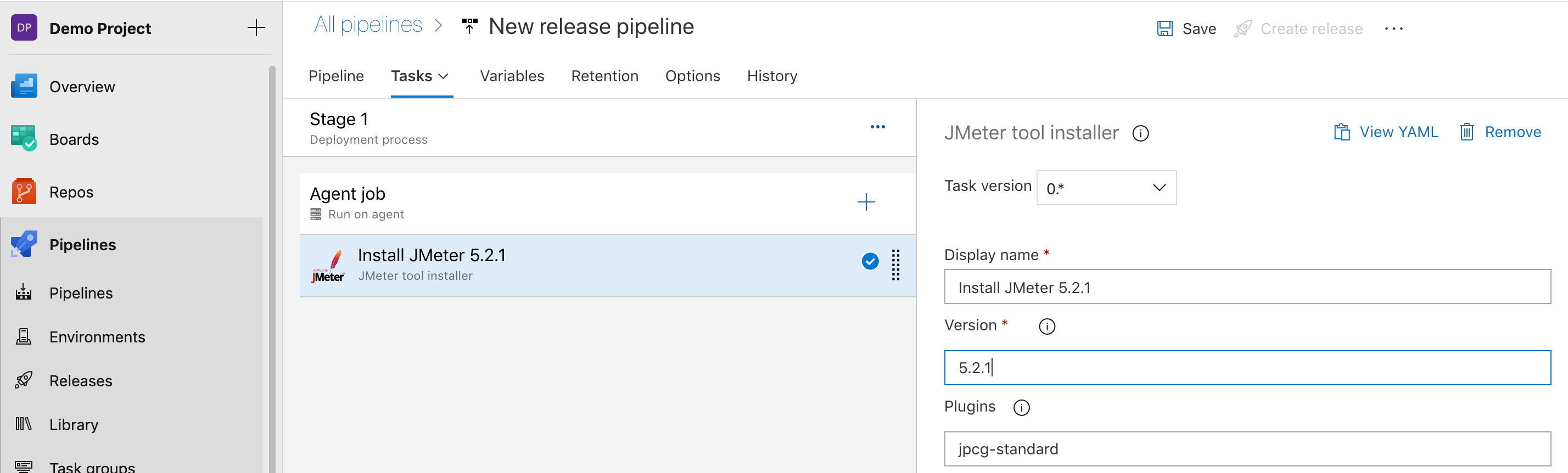Click the Pipelines sub-item factory icon
Screen dimensions: 1568x473
click(x=24, y=293)
